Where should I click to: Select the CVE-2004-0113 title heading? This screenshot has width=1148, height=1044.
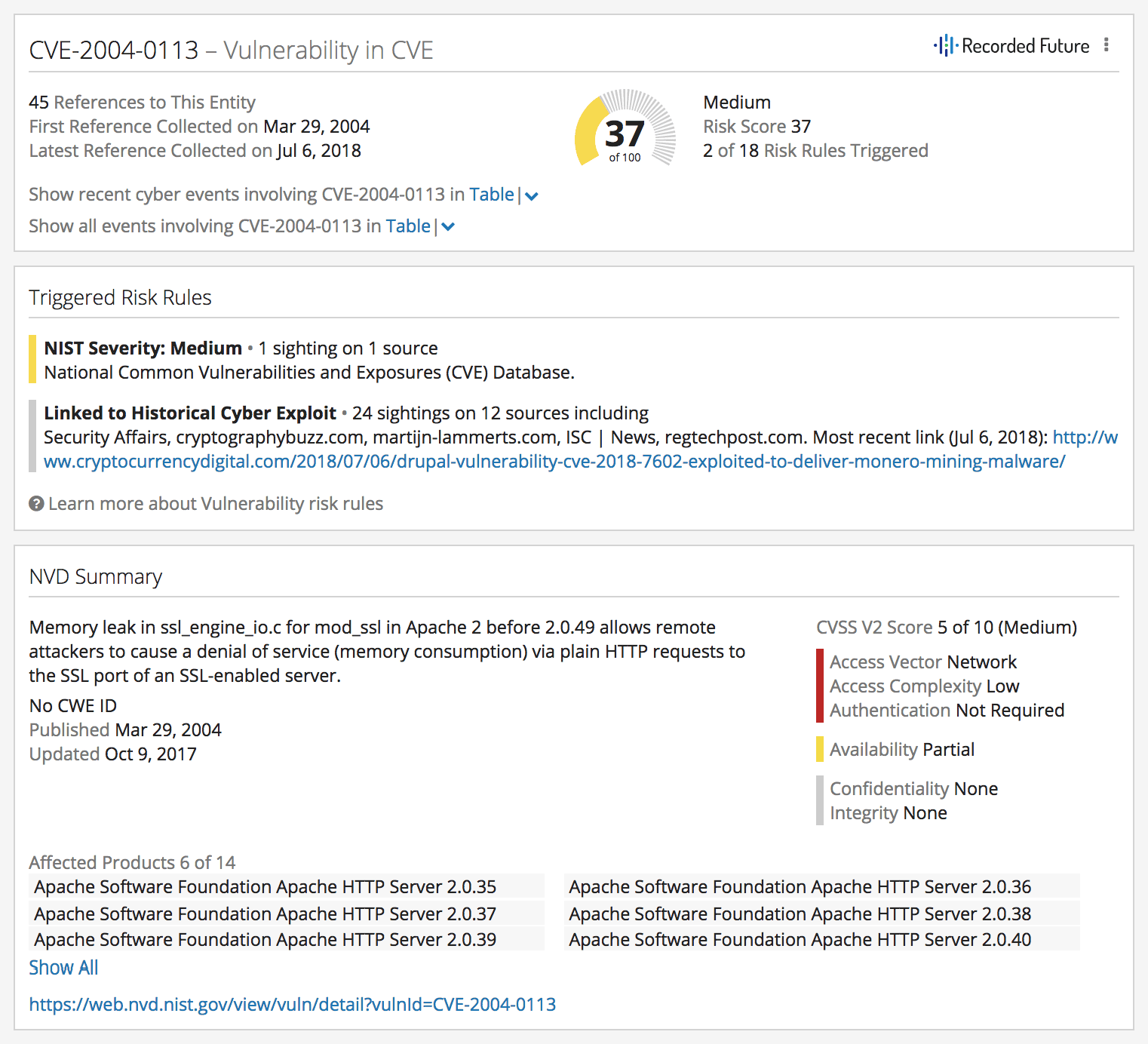231,50
